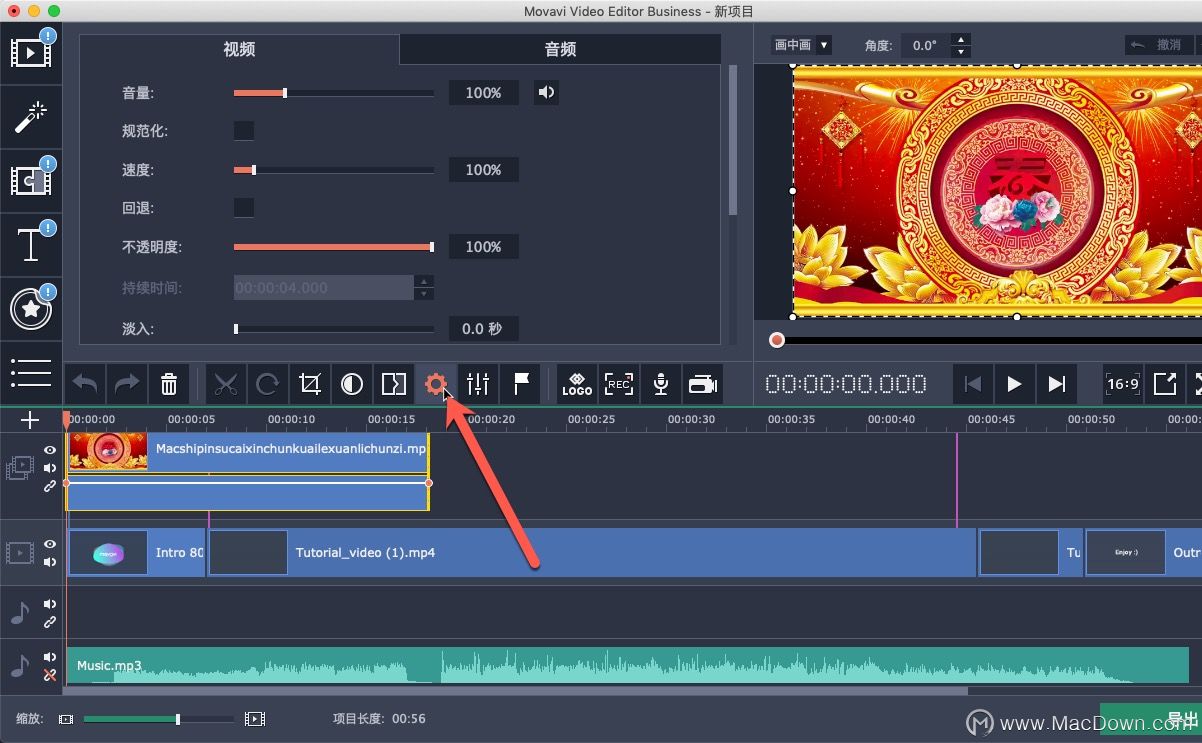
Task: Open the LOGO watermark tool
Action: point(577,384)
